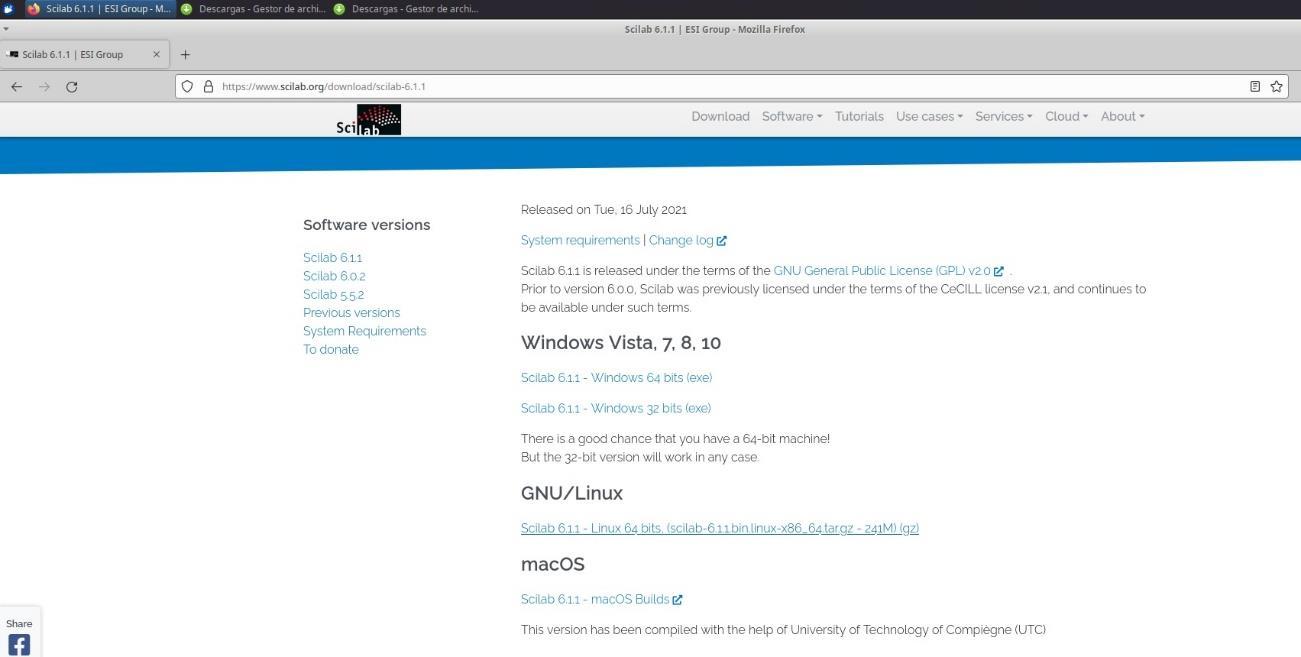Download Scilab 6.1.1 Windows 64 bits exe
Image resolution: width=1301 pixels, height=657 pixels.
point(616,378)
